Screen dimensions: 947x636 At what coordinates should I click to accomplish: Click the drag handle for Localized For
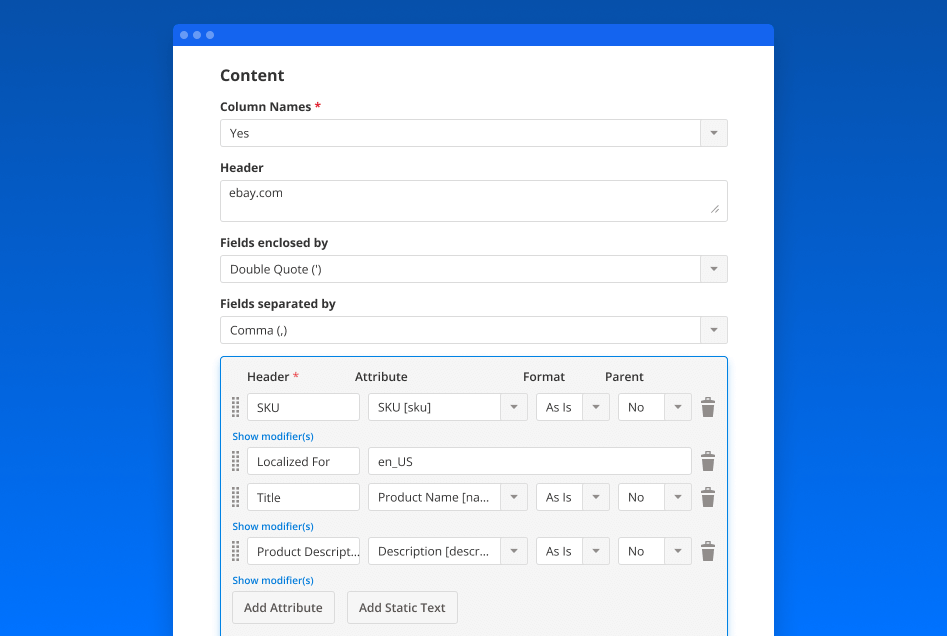[x=236, y=461]
